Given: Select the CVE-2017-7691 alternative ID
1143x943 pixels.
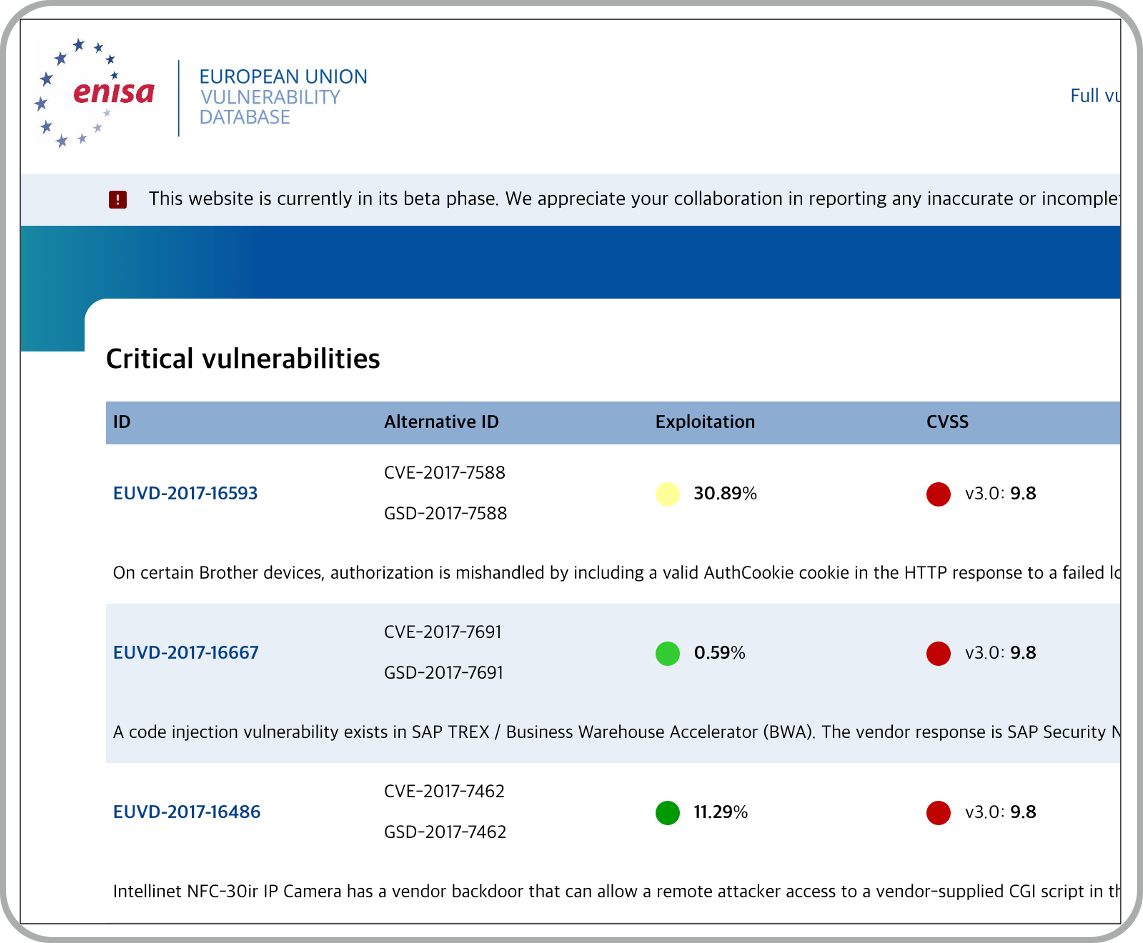Looking at the screenshot, I should pyautogui.click(x=443, y=633).
